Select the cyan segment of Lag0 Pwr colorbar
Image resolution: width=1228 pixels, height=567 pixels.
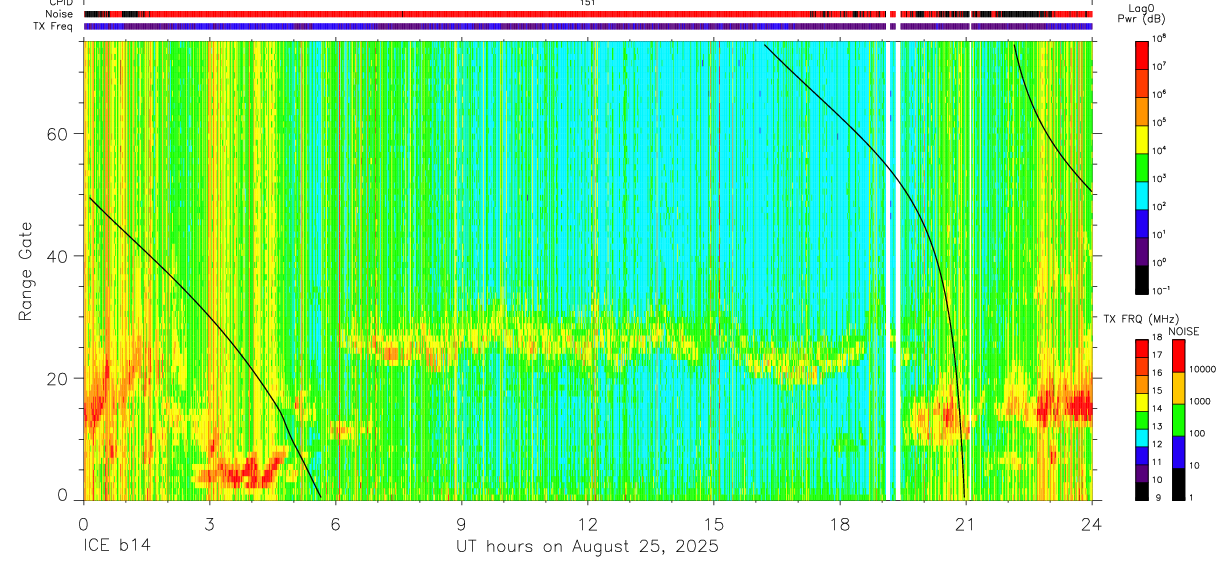1142,193
